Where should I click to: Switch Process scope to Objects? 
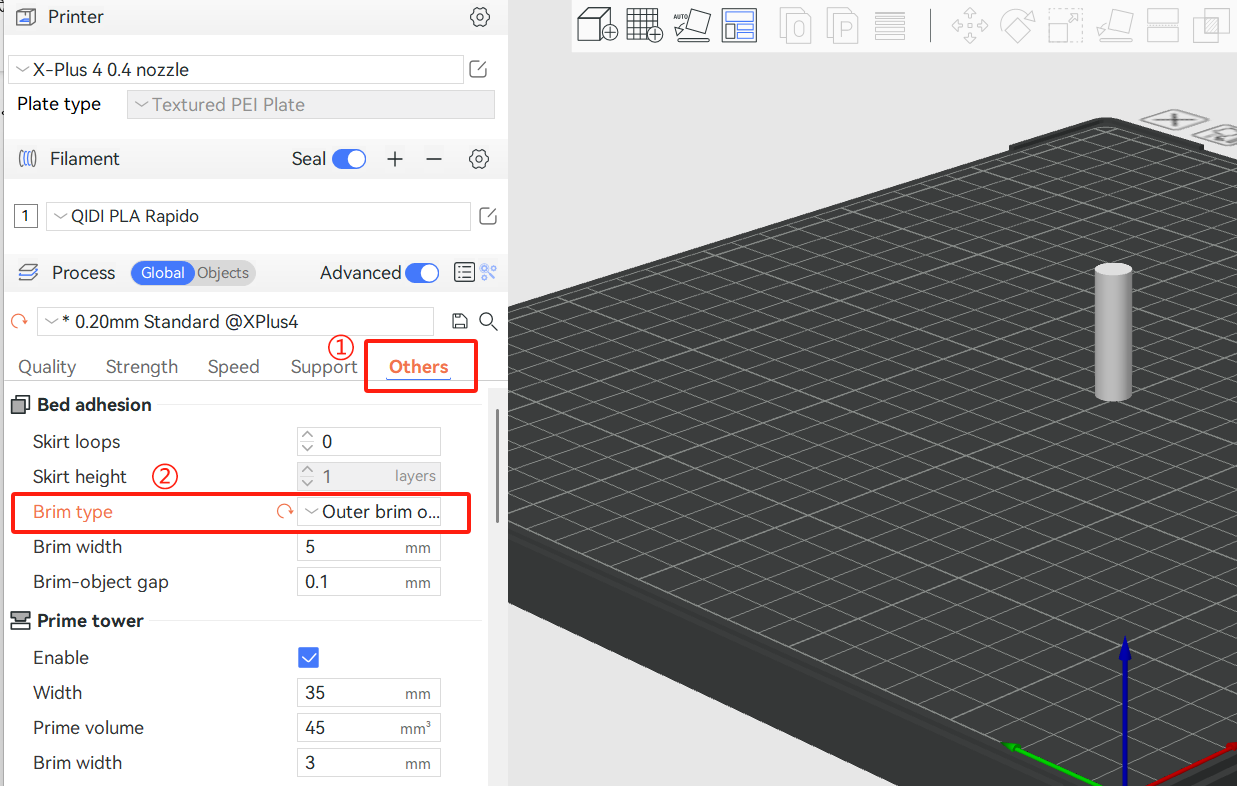(223, 273)
